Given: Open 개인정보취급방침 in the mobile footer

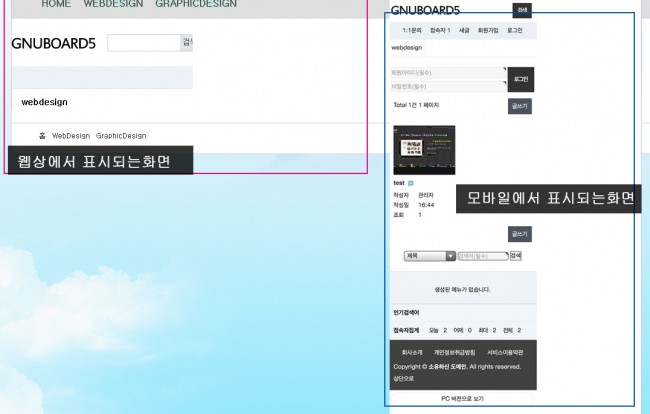Looking at the screenshot, I should tap(454, 352).
